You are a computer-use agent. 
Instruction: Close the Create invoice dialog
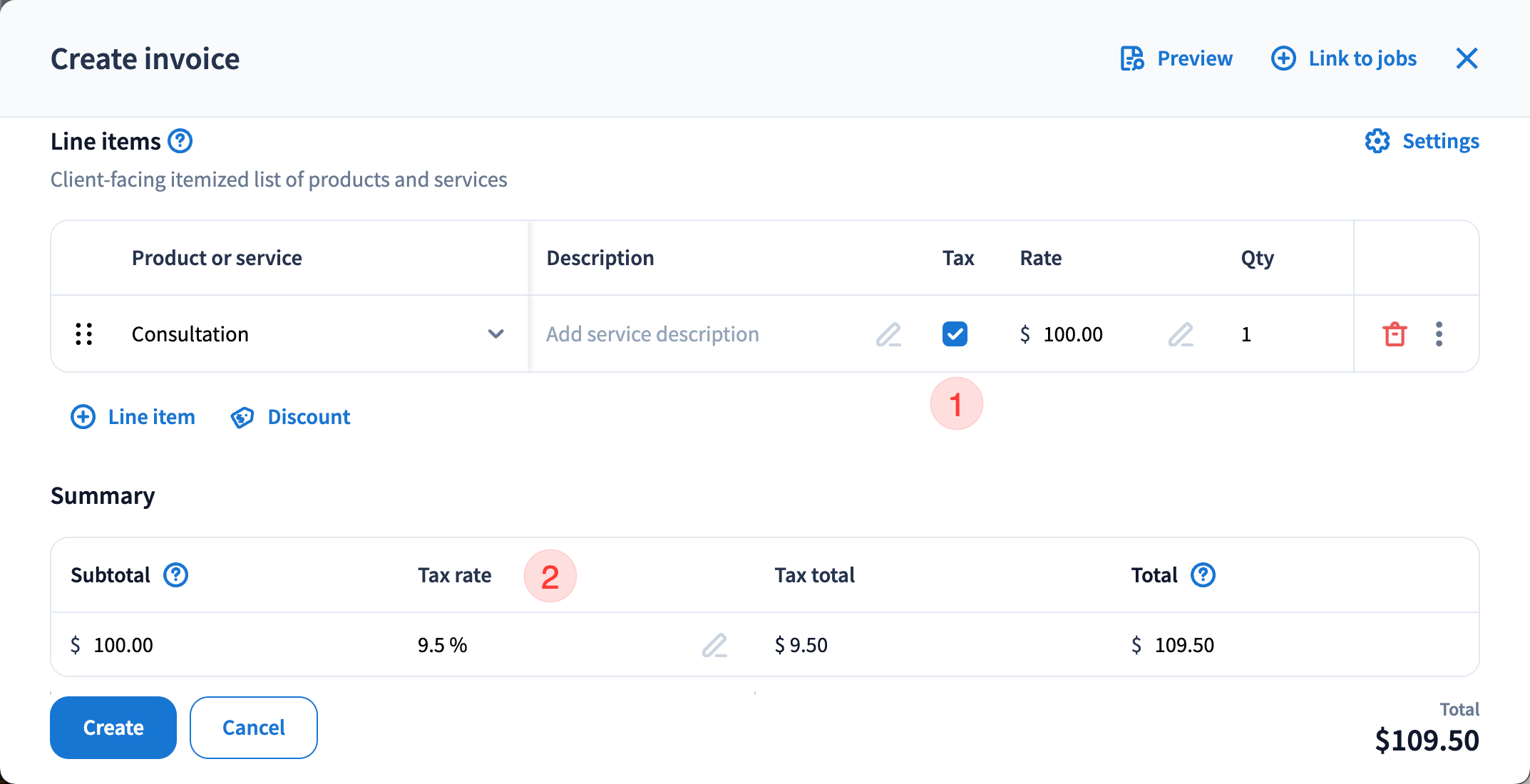tap(1467, 58)
